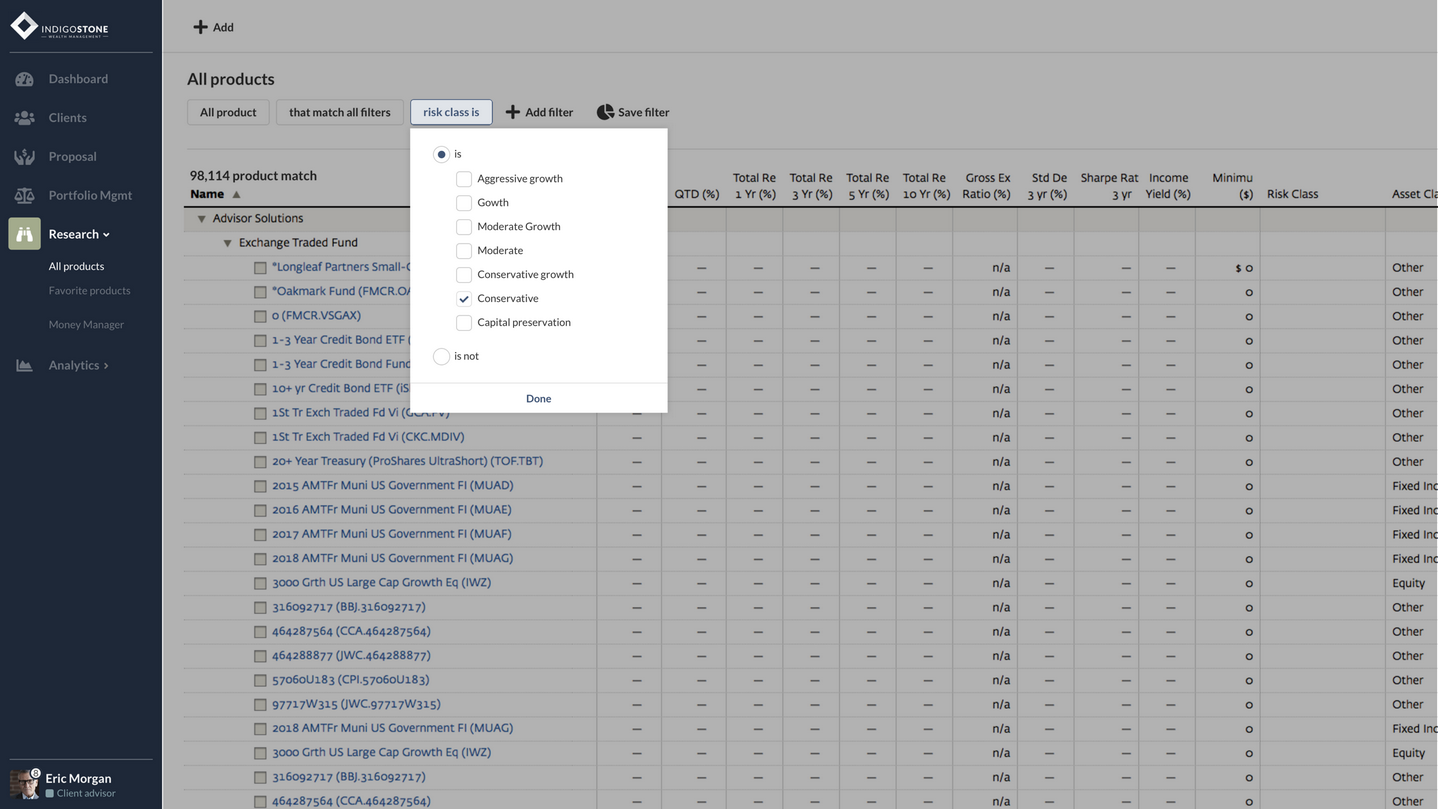
Task: Click the Clients people icon
Action: pos(24,118)
